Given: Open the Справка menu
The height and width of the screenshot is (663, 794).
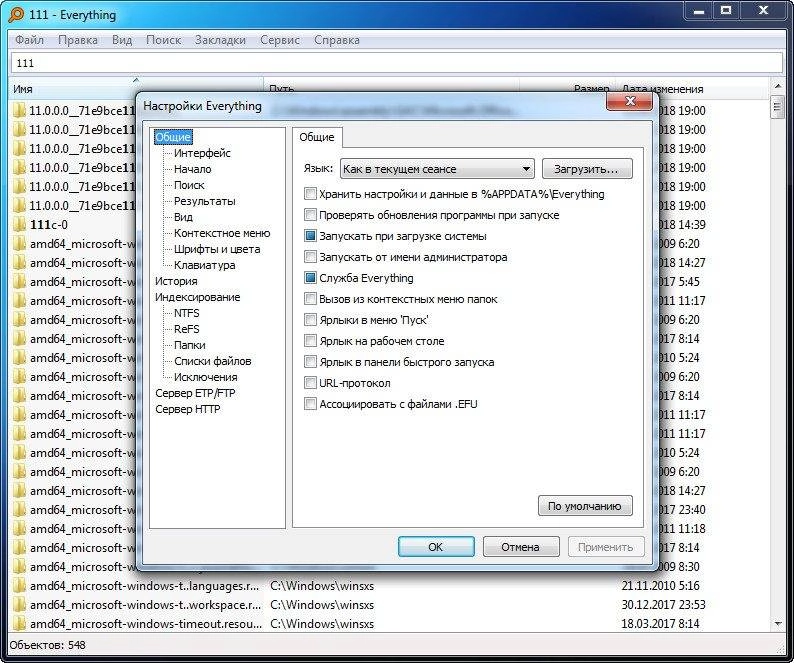Looking at the screenshot, I should tap(337, 40).
